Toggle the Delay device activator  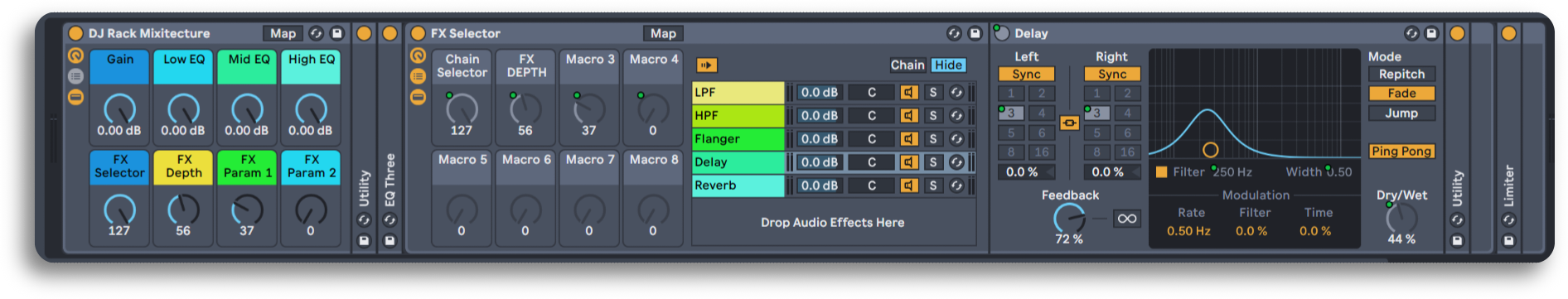click(x=1002, y=33)
